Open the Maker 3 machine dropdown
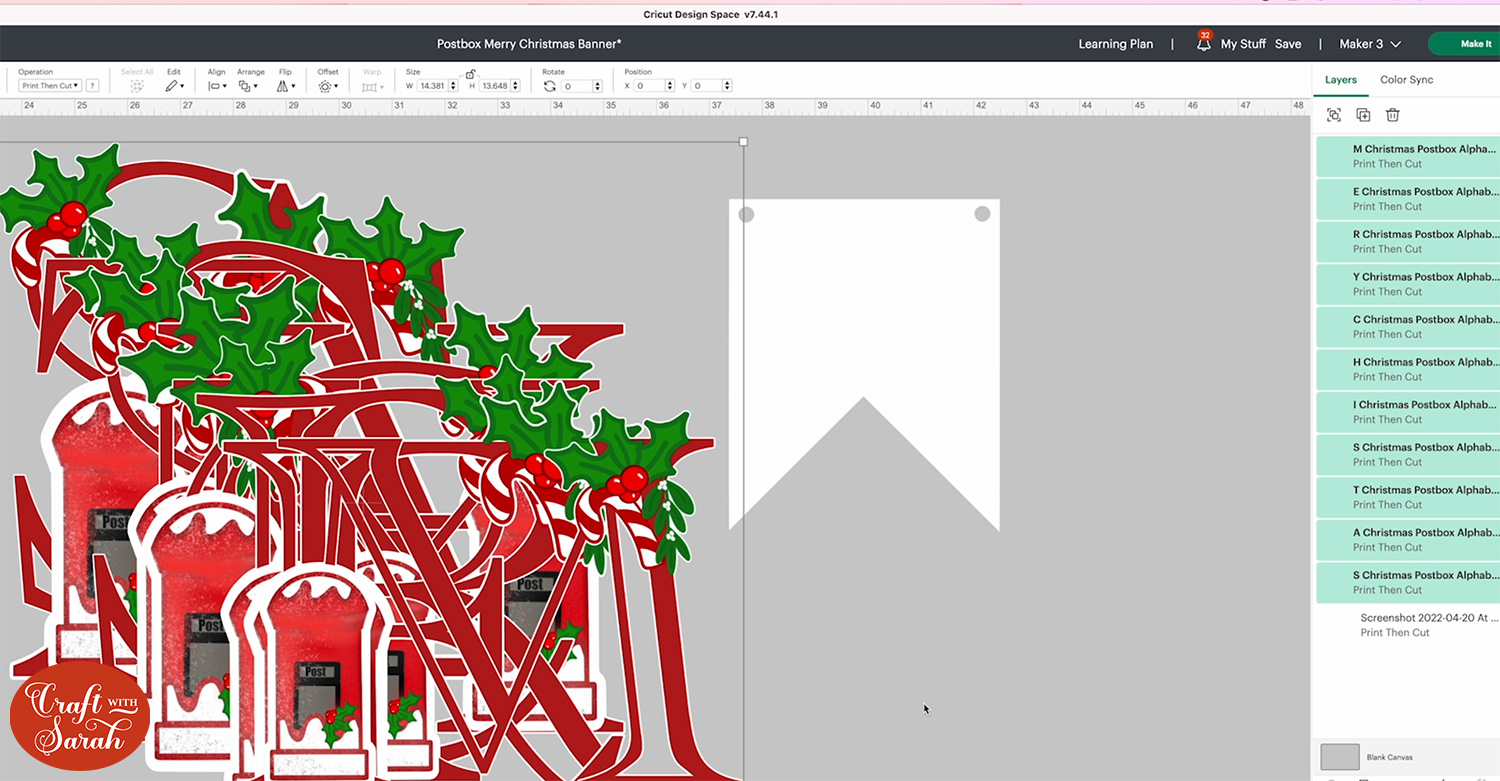 coord(1369,44)
